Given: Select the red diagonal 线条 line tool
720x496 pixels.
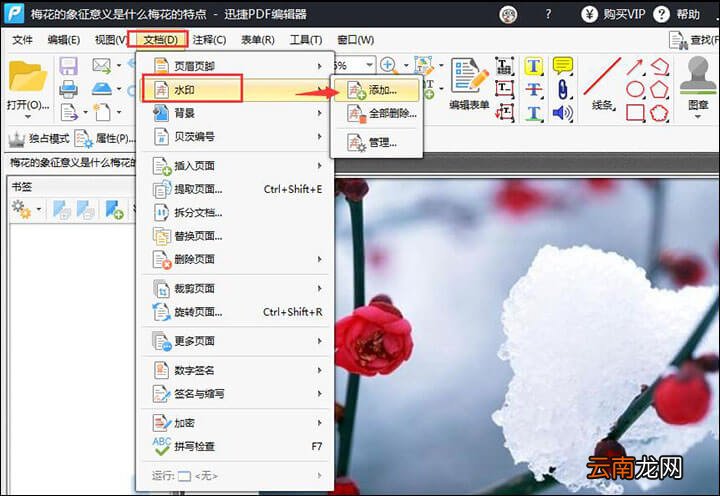Looking at the screenshot, I should click(x=602, y=76).
